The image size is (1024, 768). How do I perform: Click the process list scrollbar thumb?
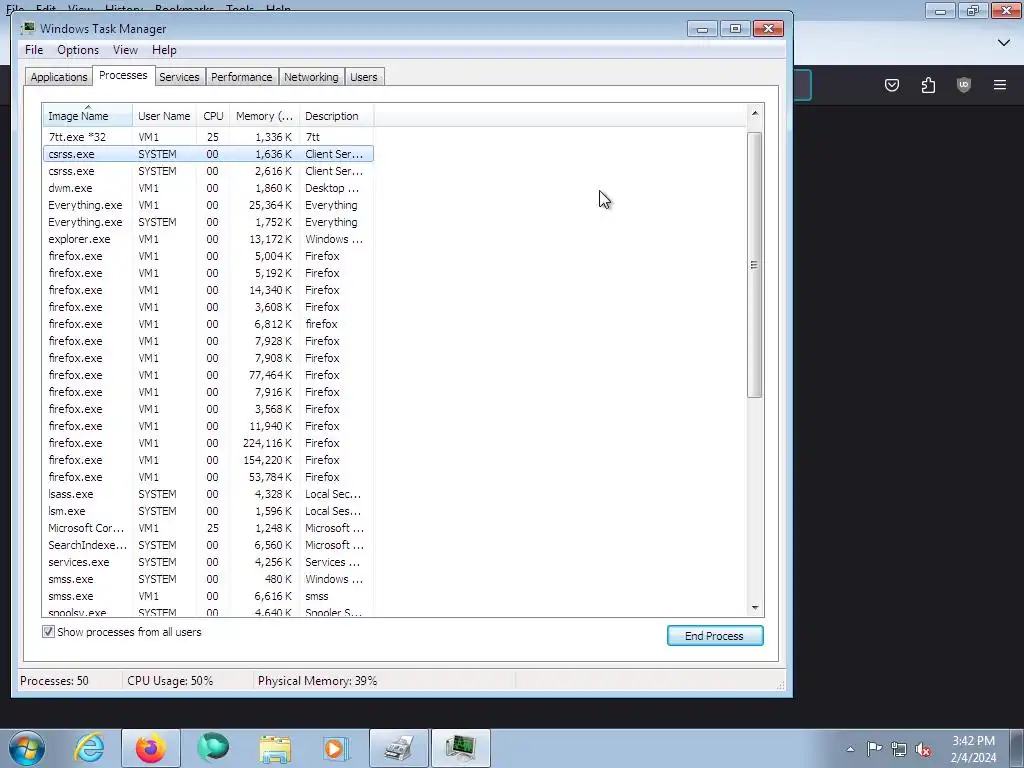[x=754, y=264]
